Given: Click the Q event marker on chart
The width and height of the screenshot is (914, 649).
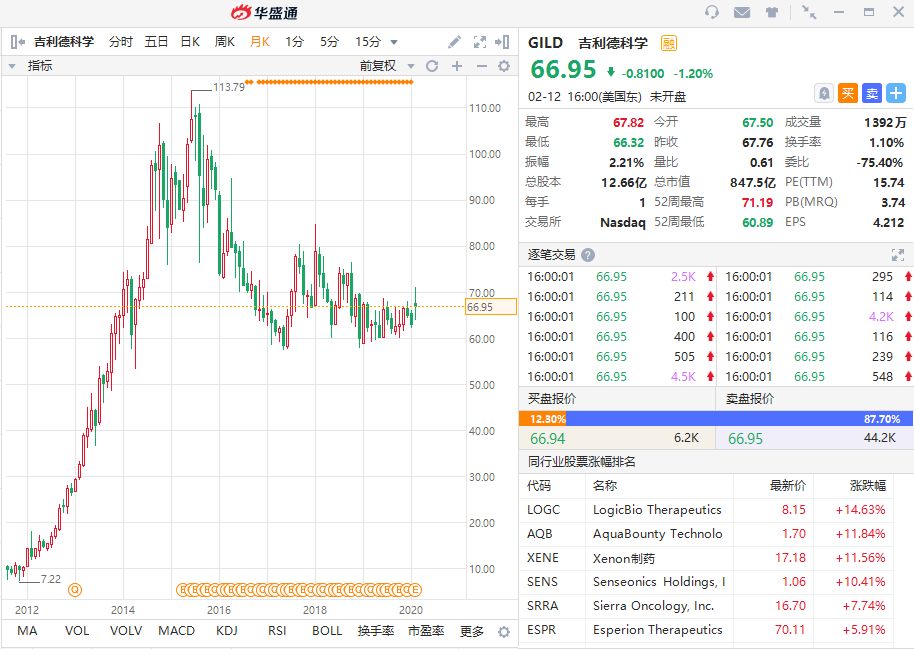Looking at the screenshot, I should [75, 590].
